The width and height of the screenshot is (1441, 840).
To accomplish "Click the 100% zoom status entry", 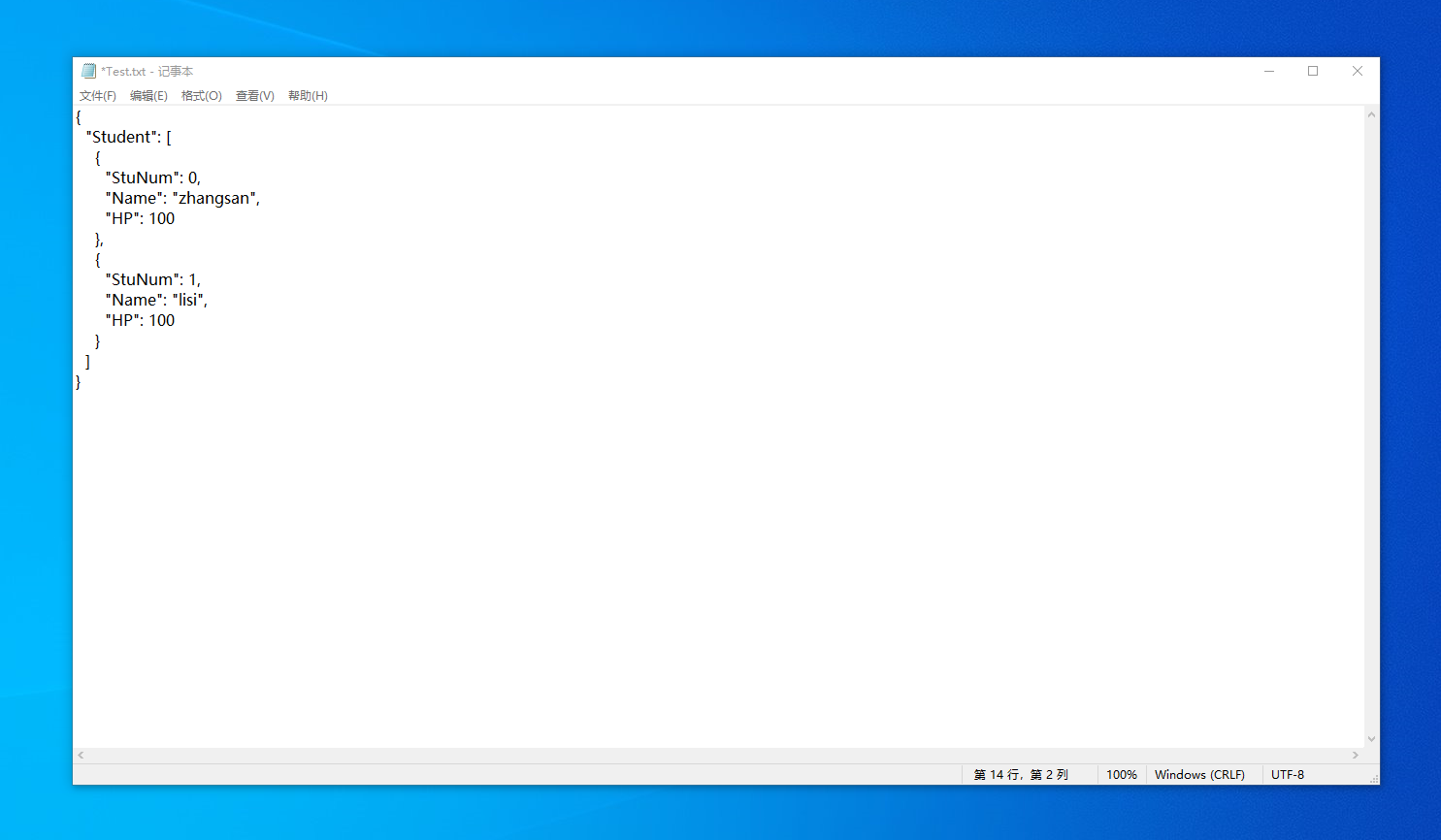I will point(1122,774).
